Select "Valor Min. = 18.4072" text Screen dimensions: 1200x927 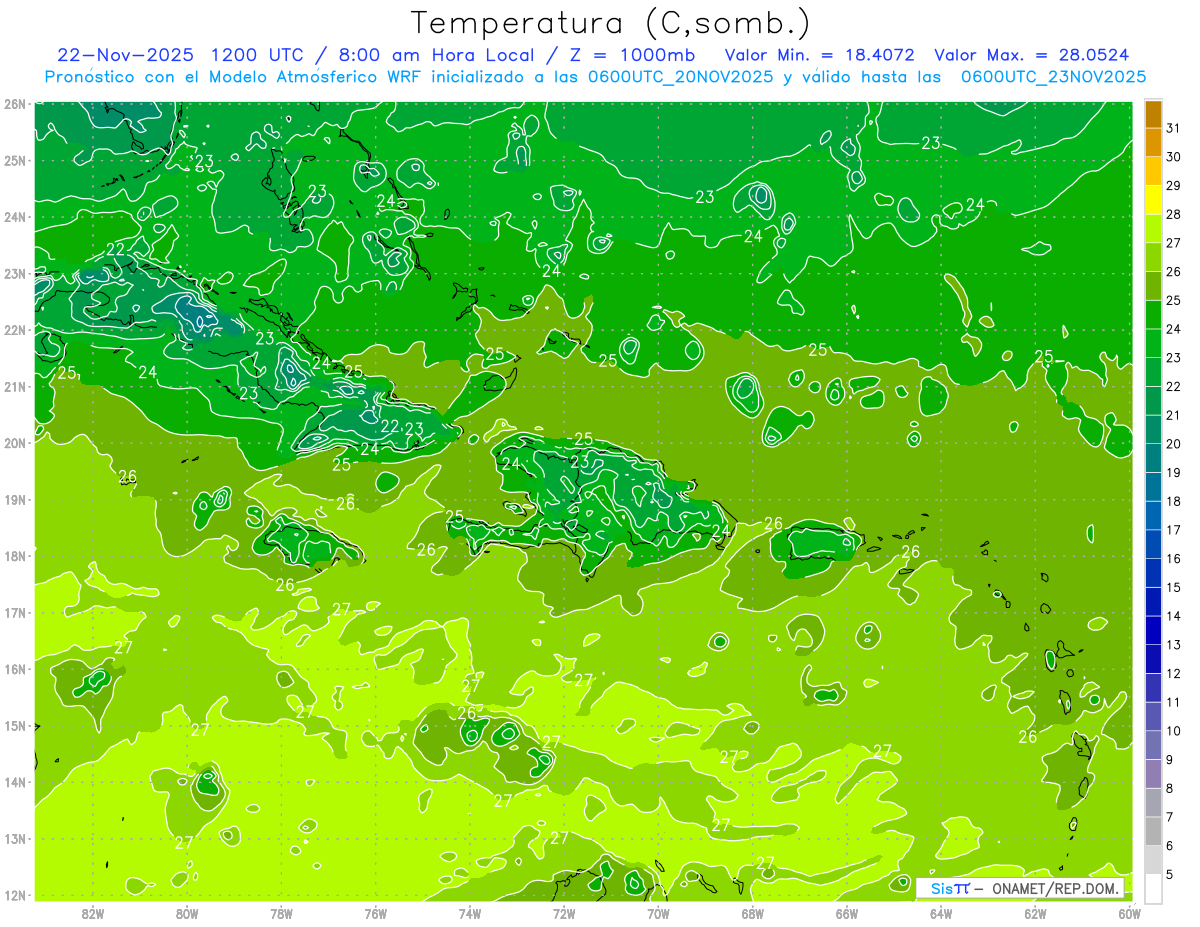click(822, 55)
